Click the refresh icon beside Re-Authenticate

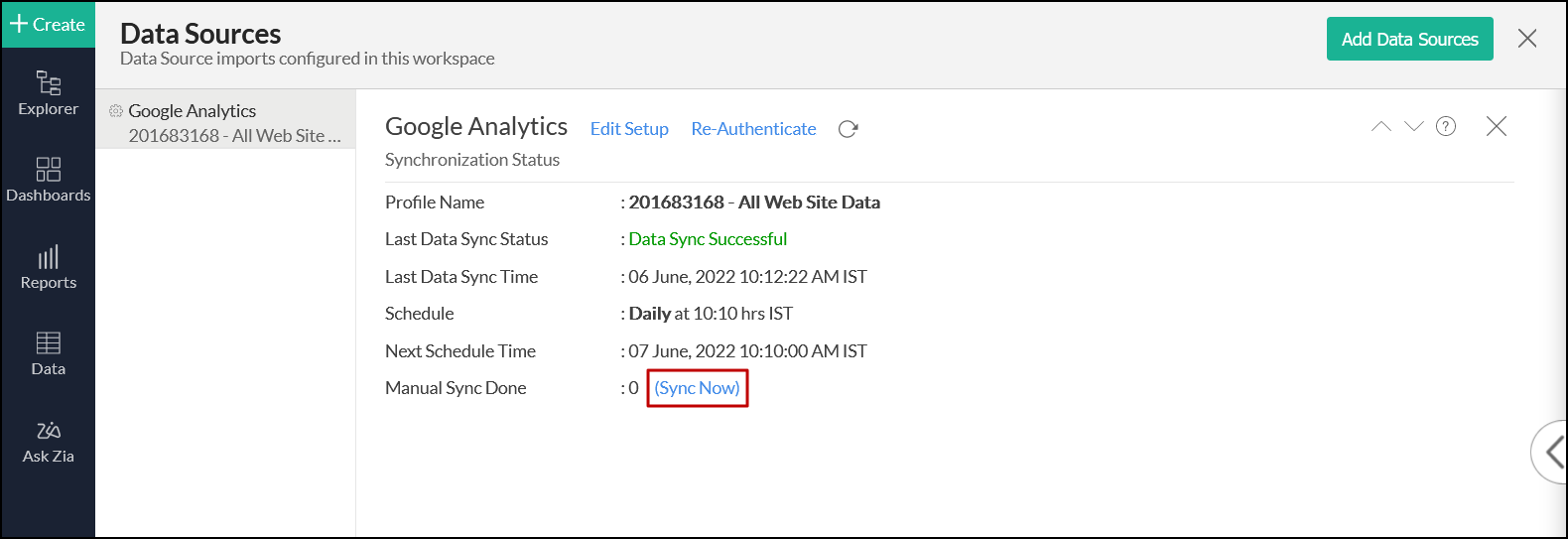tap(848, 129)
